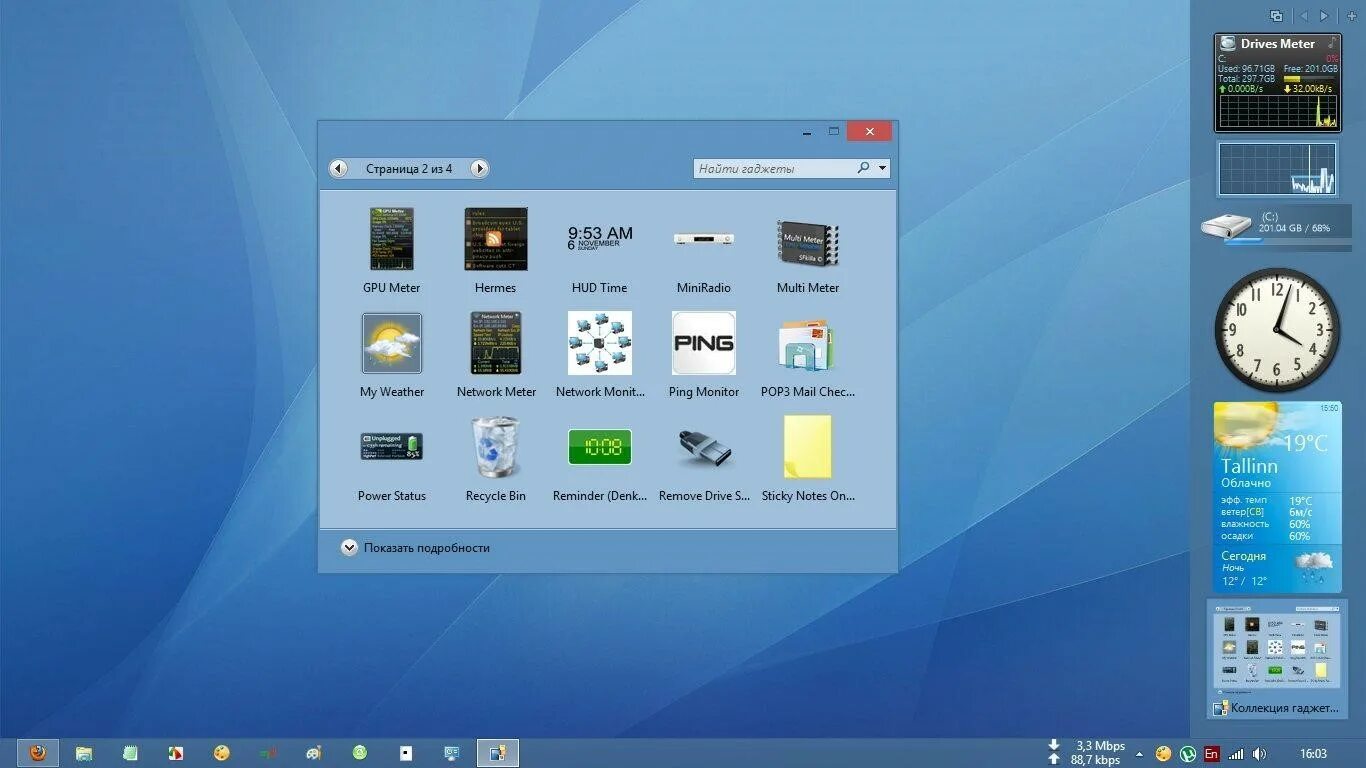Select the Network Meter gadget icon
The width and height of the screenshot is (1366, 768).
point(496,343)
